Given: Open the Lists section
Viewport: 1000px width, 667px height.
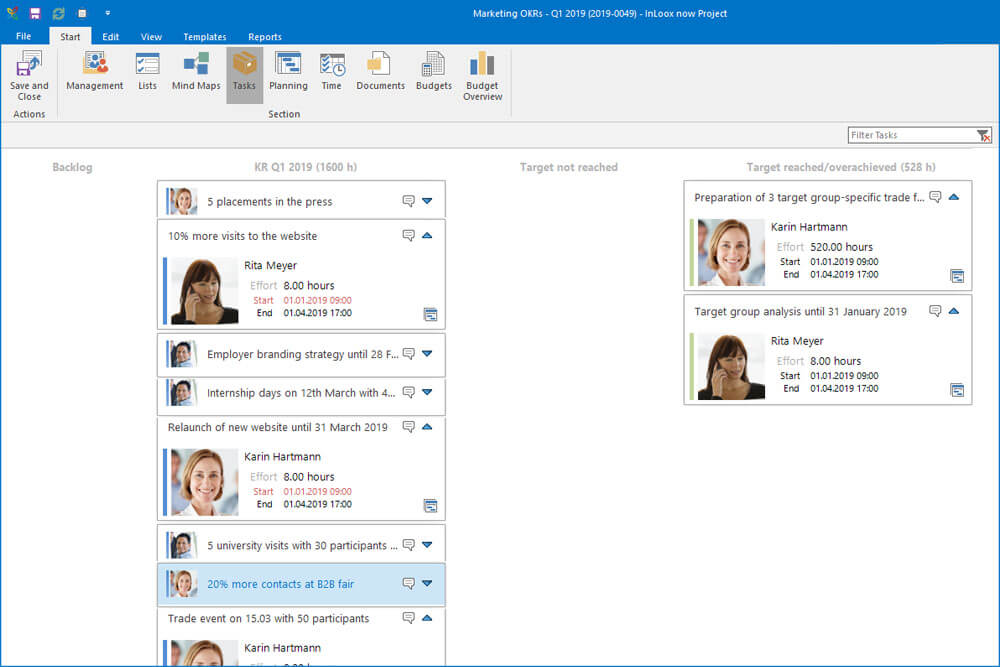Looking at the screenshot, I should (x=147, y=71).
